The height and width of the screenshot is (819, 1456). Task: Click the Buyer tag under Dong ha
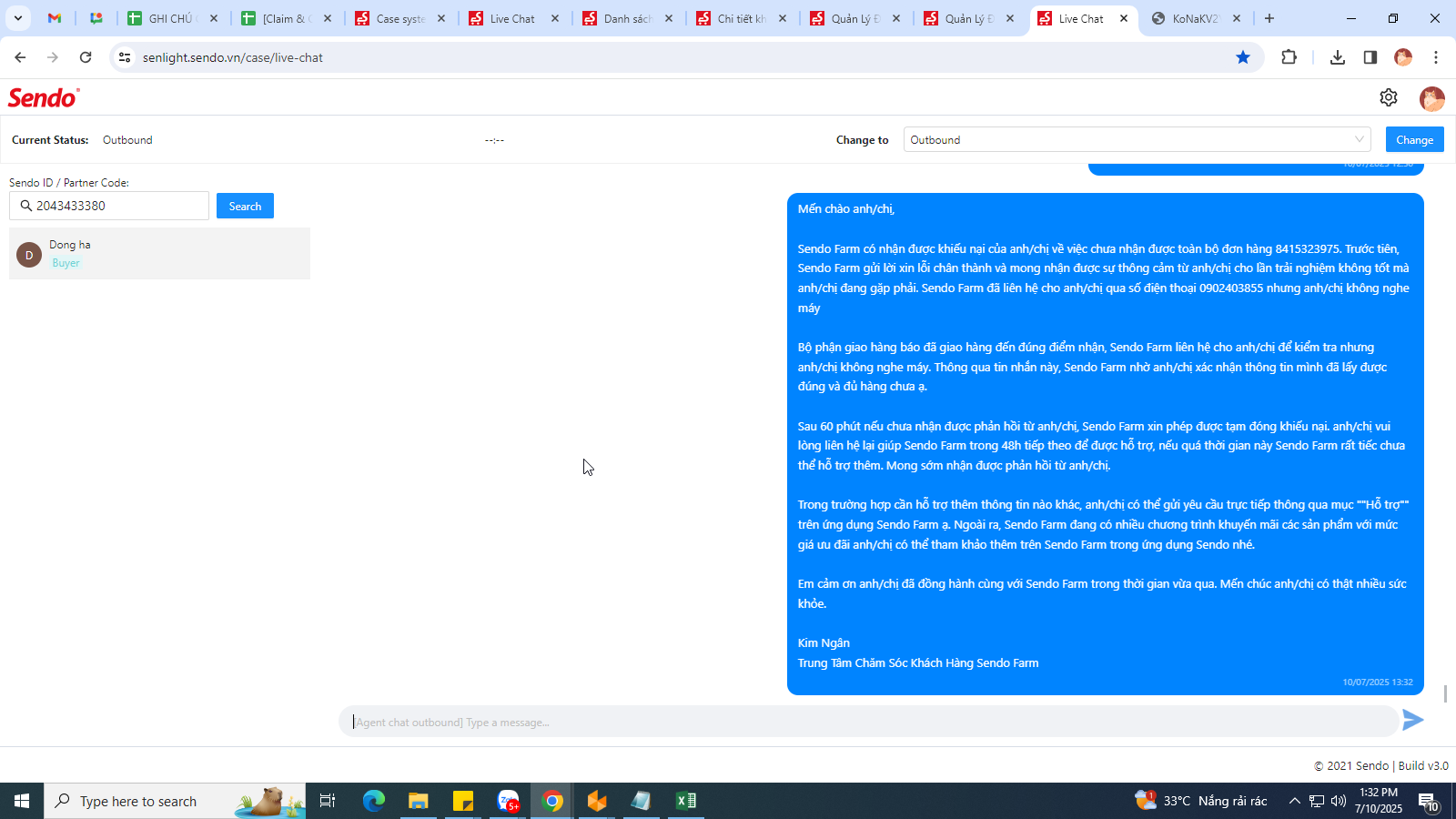(66, 263)
